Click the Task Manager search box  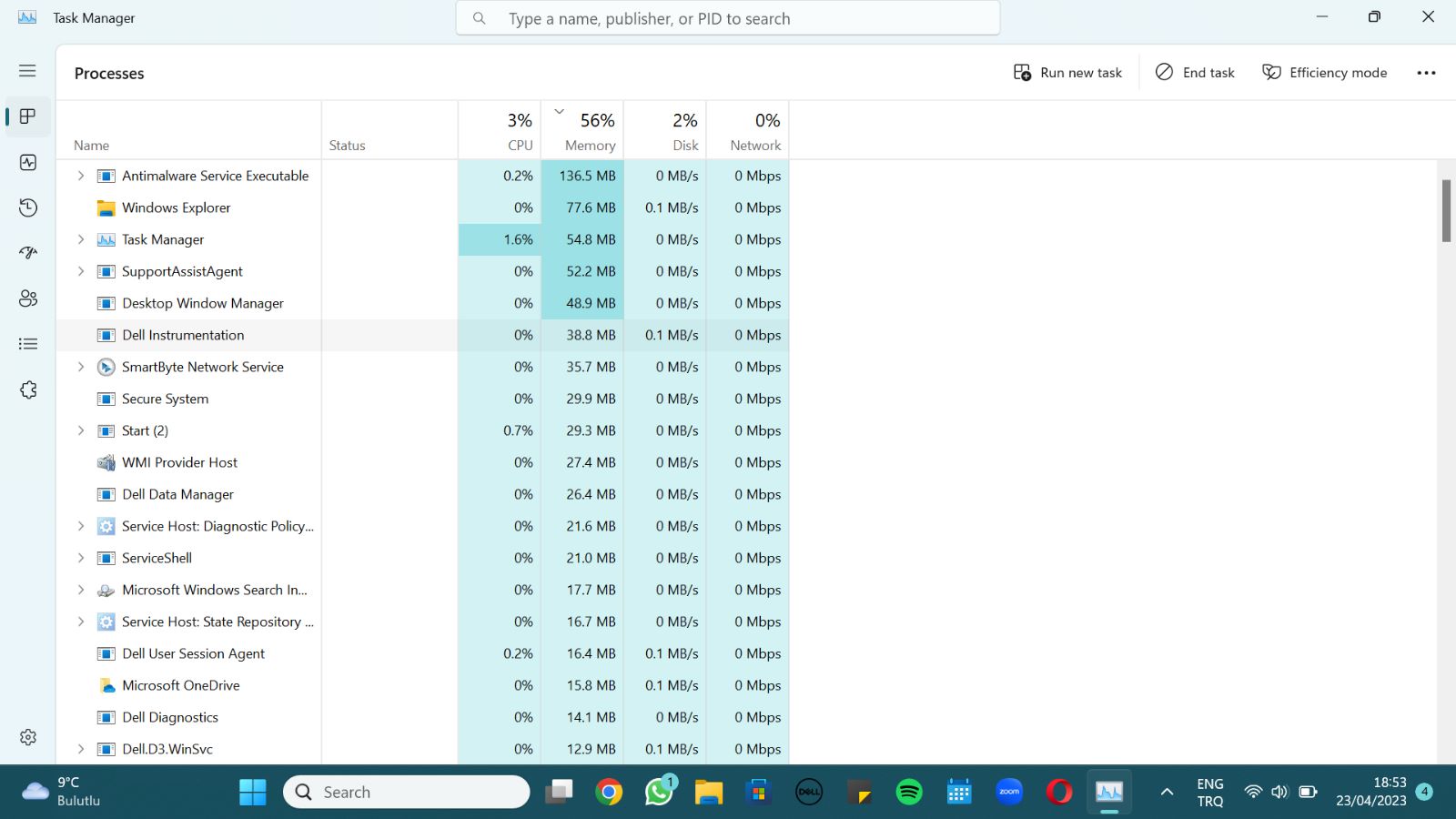(x=728, y=18)
